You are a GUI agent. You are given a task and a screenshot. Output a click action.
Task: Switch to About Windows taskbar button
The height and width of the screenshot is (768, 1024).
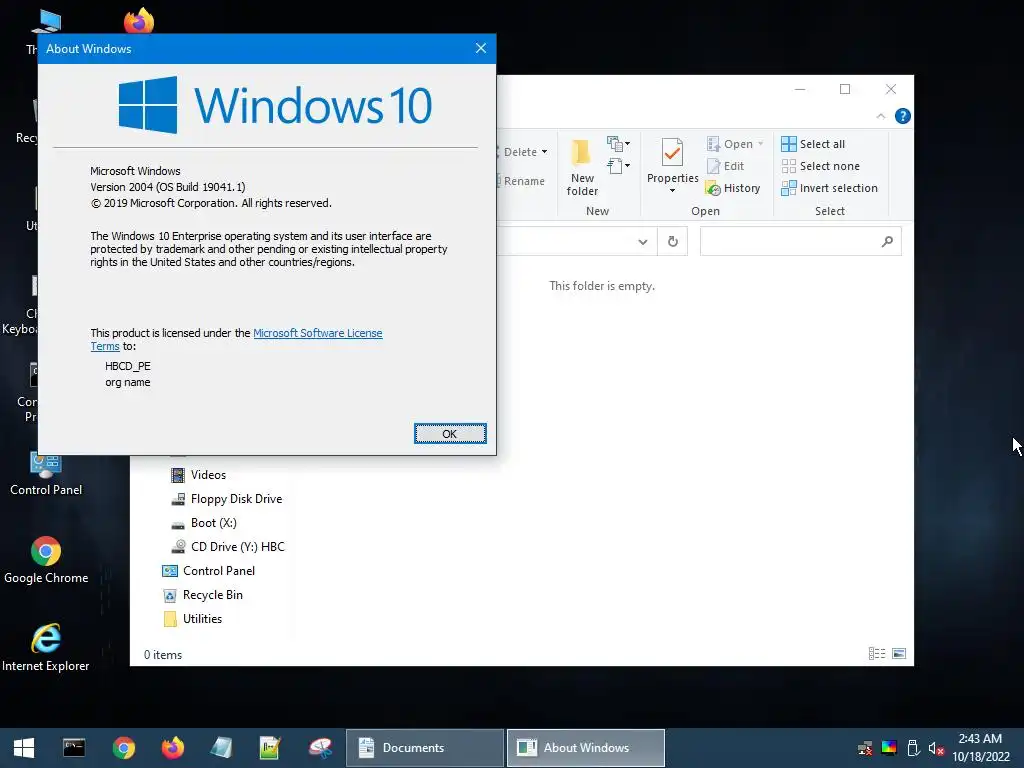(x=586, y=748)
